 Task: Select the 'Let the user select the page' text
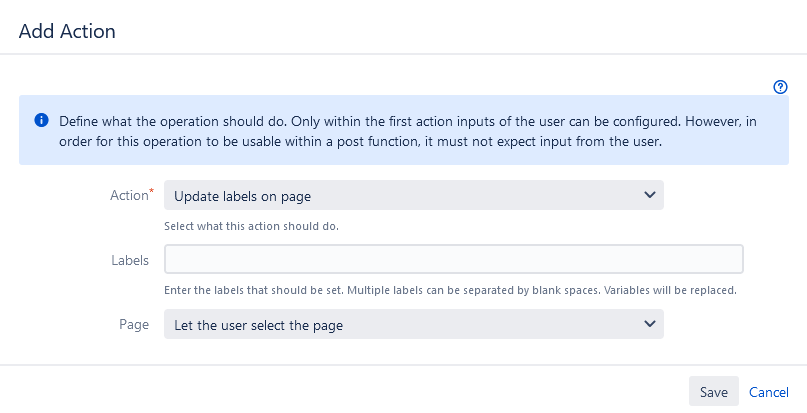pos(258,326)
